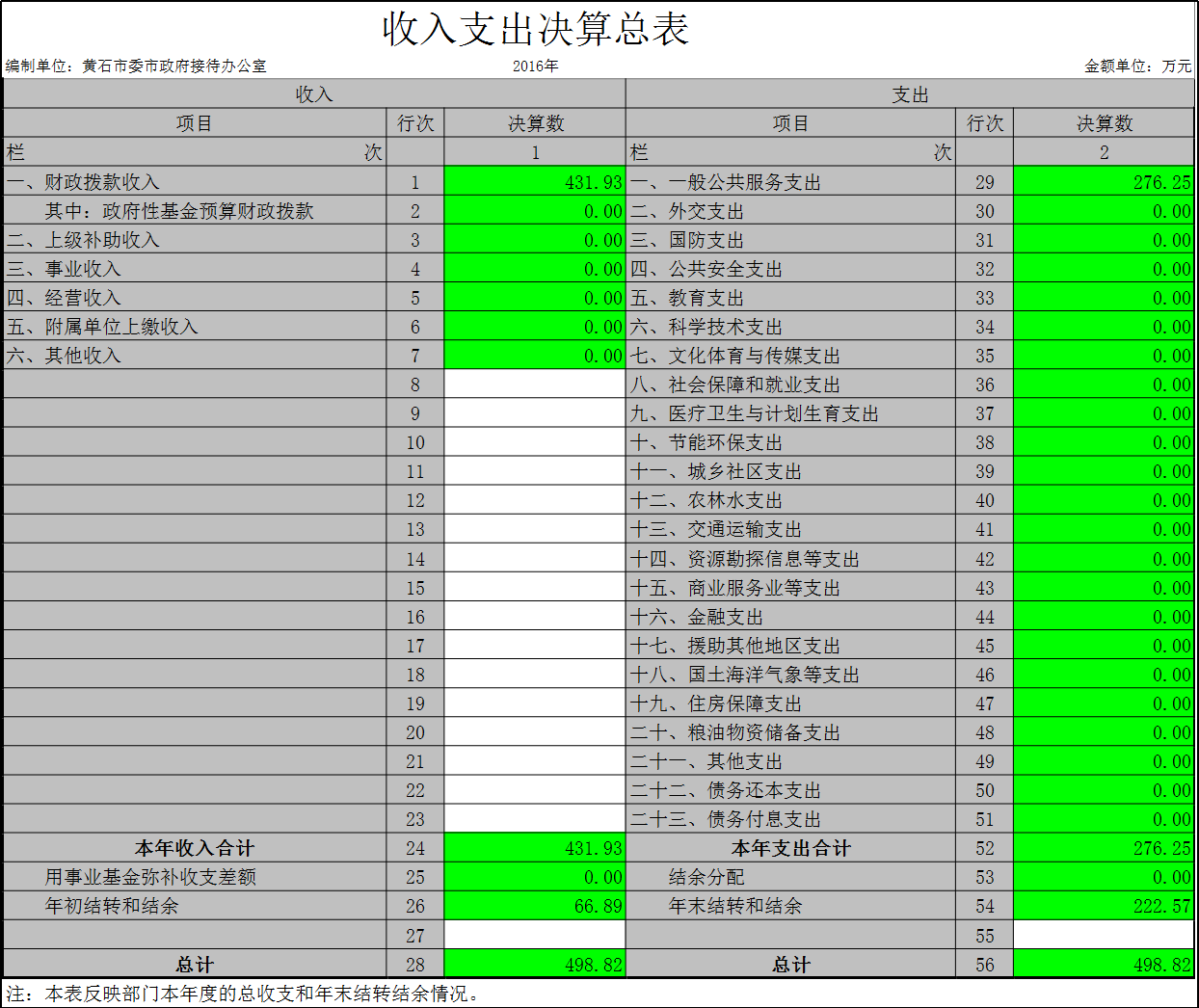The height and width of the screenshot is (1008, 1199).
Task: Click the expenditure 总计 value in row 56
Action: (x=1104, y=964)
